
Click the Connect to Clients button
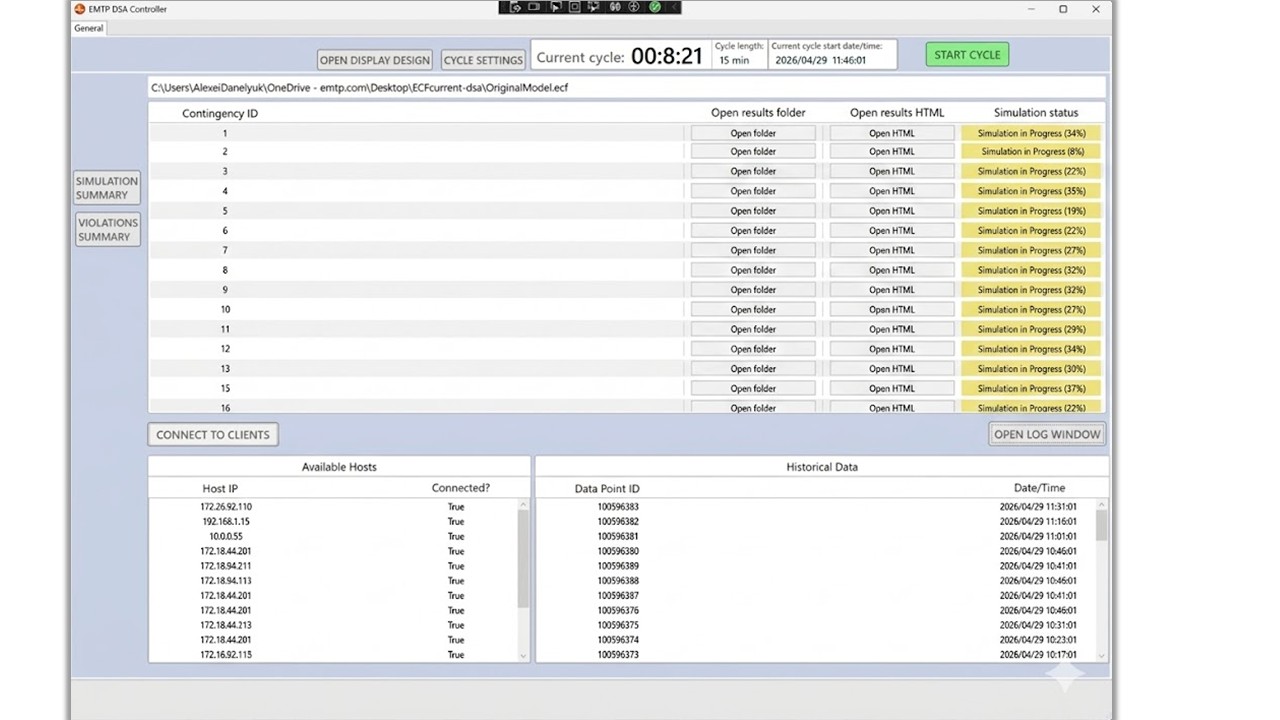[x=213, y=435]
